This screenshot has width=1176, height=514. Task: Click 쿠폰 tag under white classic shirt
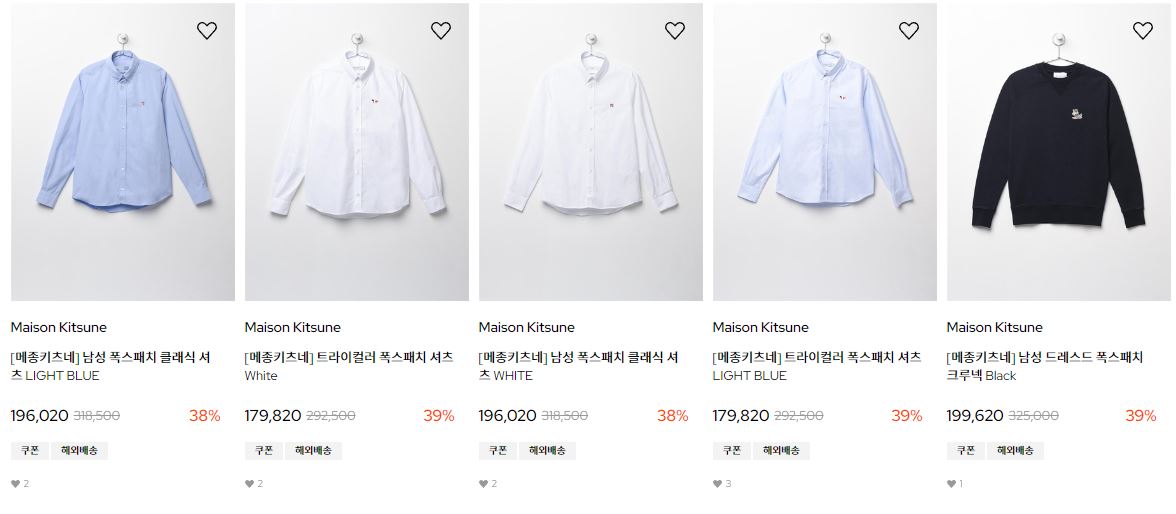(x=498, y=450)
